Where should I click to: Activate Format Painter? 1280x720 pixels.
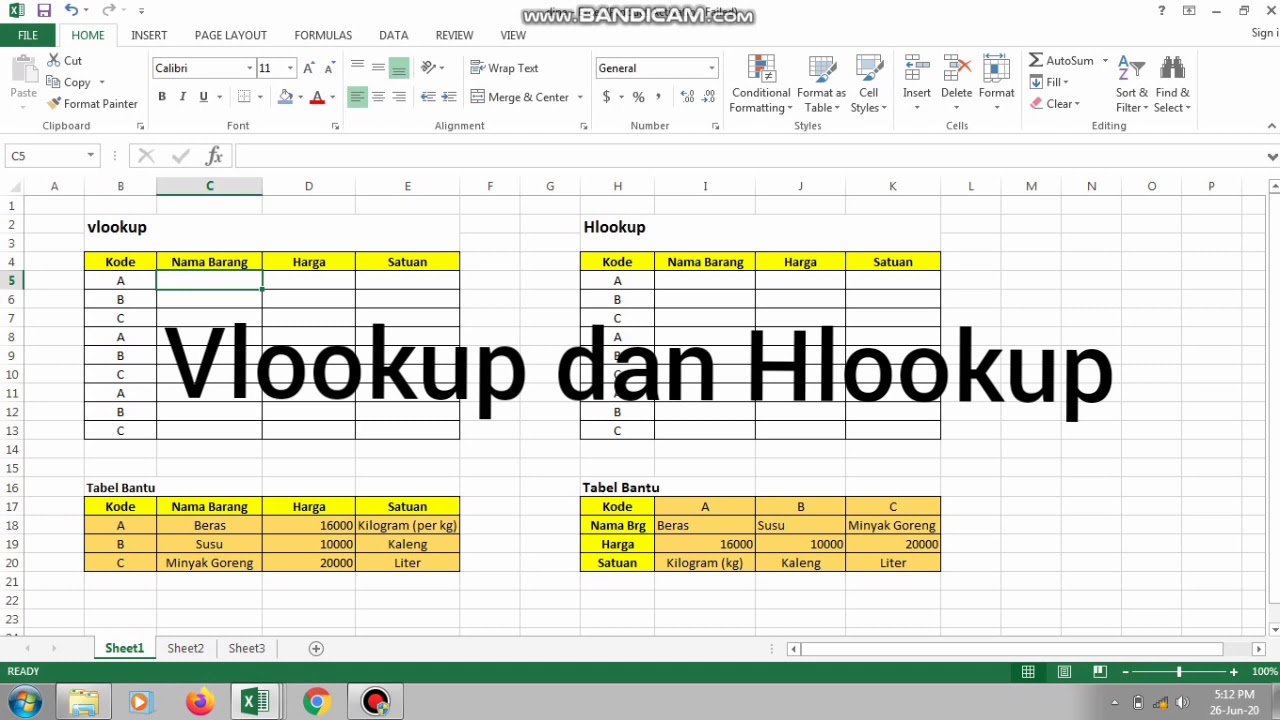click(x=92, y=103)
